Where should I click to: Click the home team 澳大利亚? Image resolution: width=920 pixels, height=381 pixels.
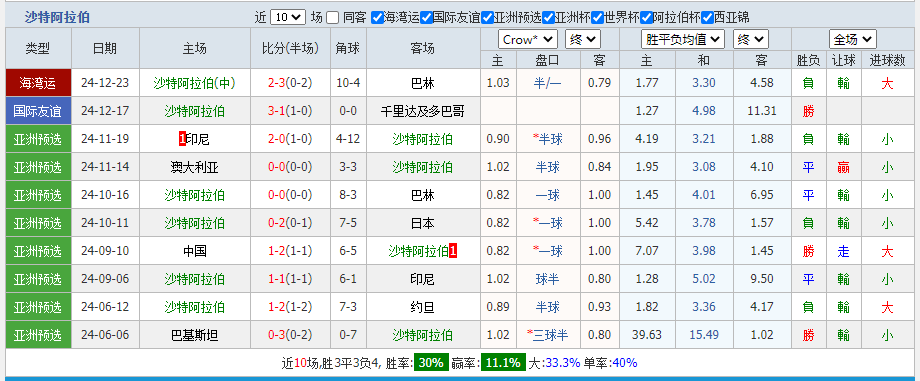tap(195, 167)
